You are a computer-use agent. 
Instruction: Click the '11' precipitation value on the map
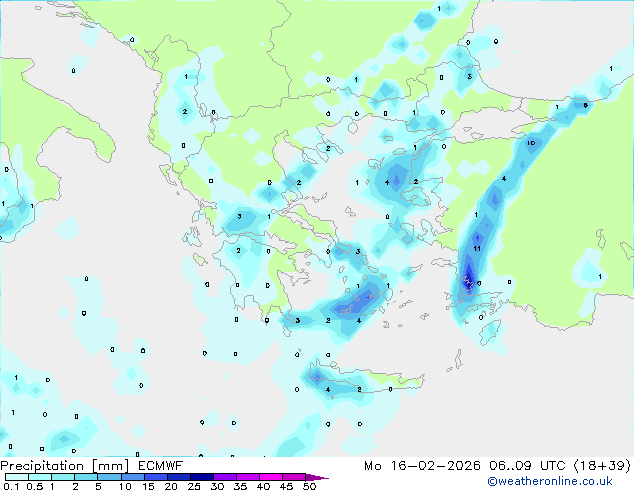point(477,249)
